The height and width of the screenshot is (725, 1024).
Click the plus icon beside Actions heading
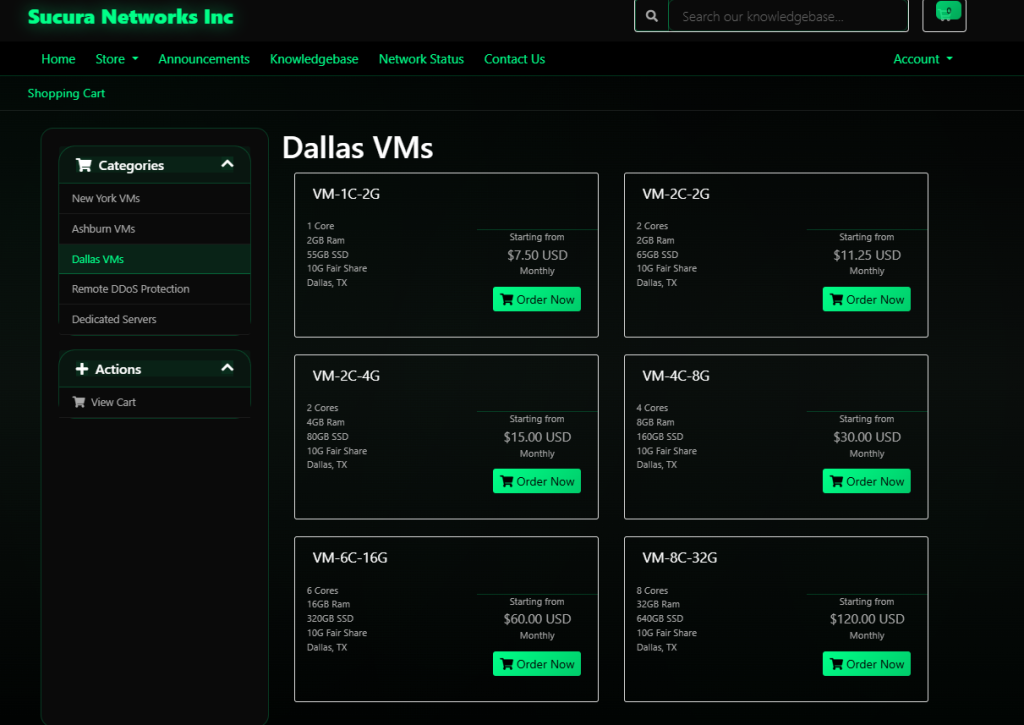pos(82,369)
